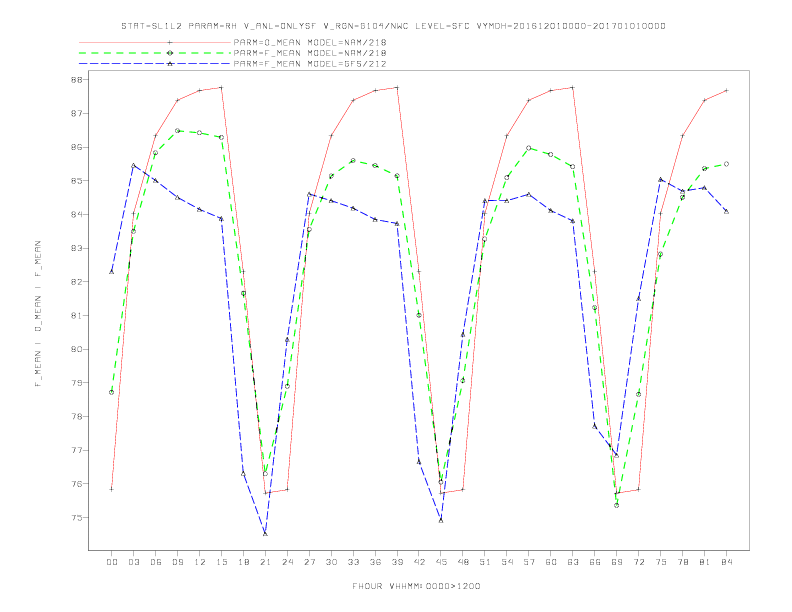This screenshot has height=612, width=792.
Task: Click y-axis tick value 88
Action: pos(78,80)
